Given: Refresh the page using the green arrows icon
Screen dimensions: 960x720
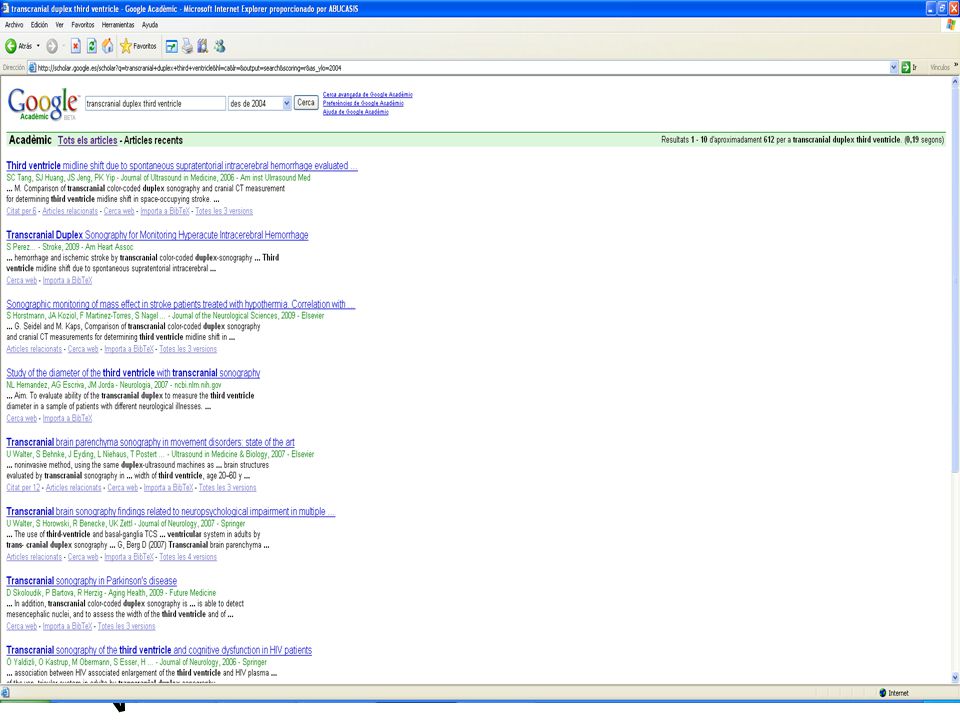Looking at the screenshot, I should (92, 46).
